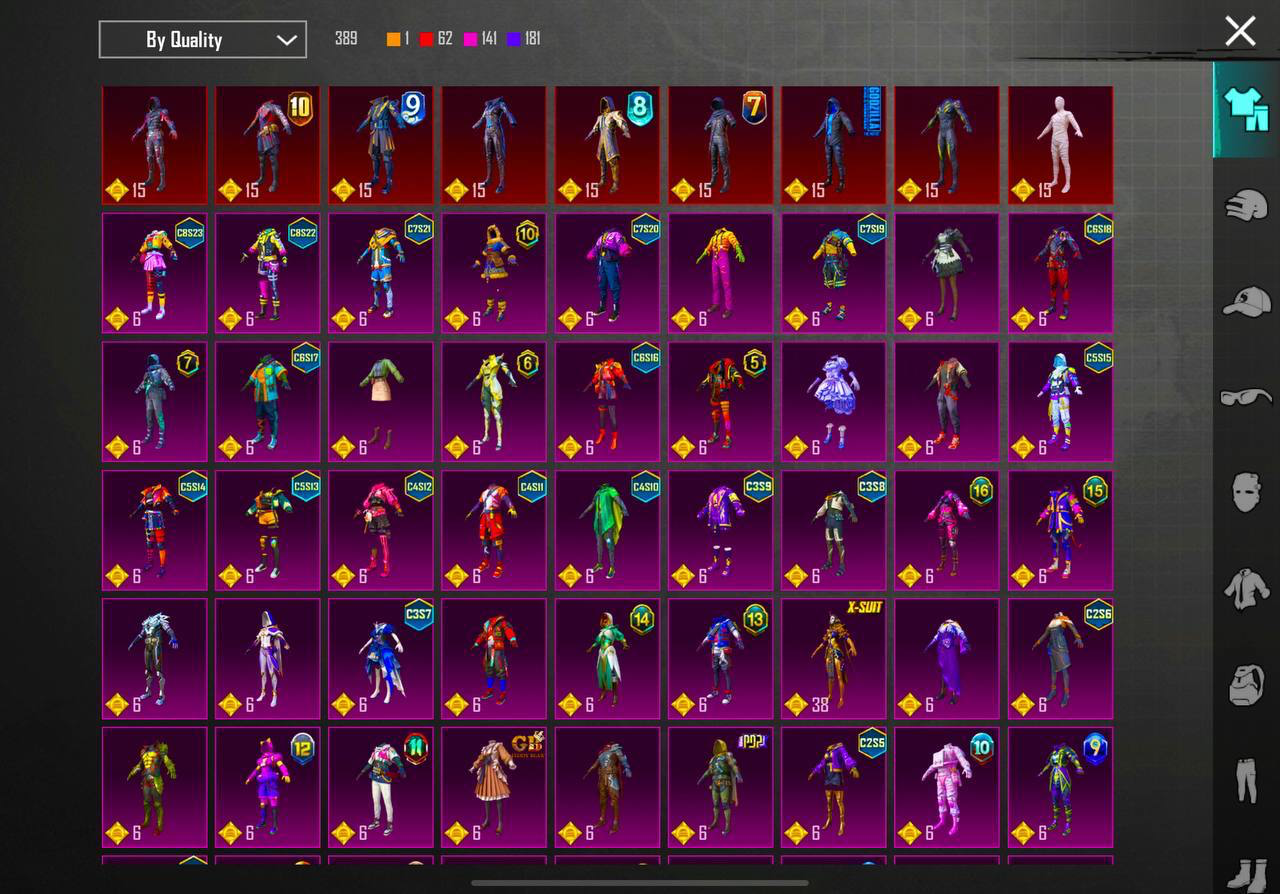This screenshot has height=894, width=1280.
Task: Select the red-tier outfit with badge 10
Action: click(x=268, y=145)
